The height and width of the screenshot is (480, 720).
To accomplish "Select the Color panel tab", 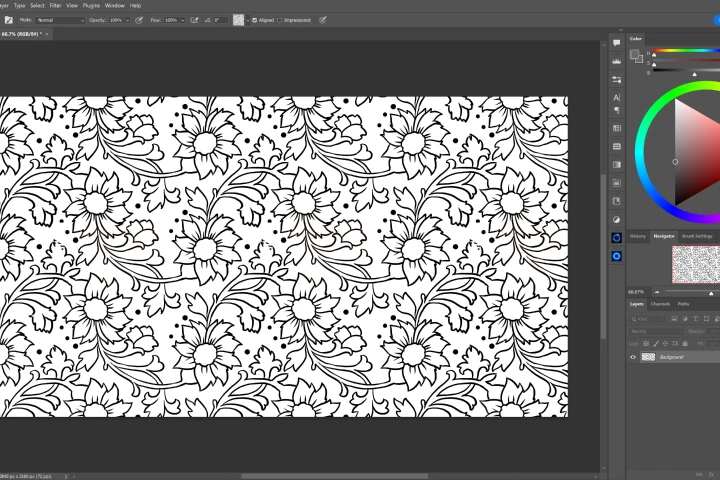I will point(636,39).
